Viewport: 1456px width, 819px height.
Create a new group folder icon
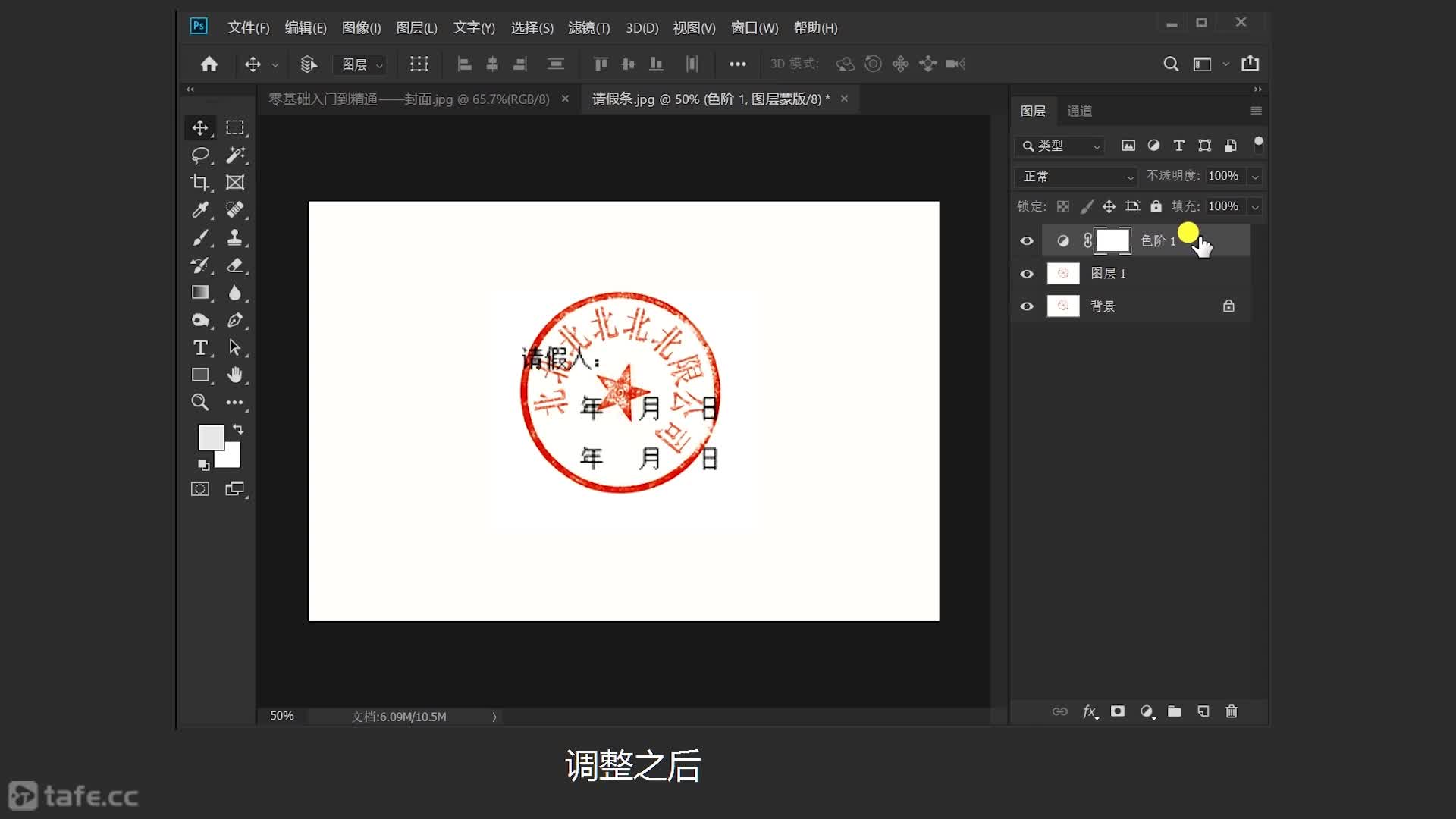pyautogui.click(x=1175, y=711)
